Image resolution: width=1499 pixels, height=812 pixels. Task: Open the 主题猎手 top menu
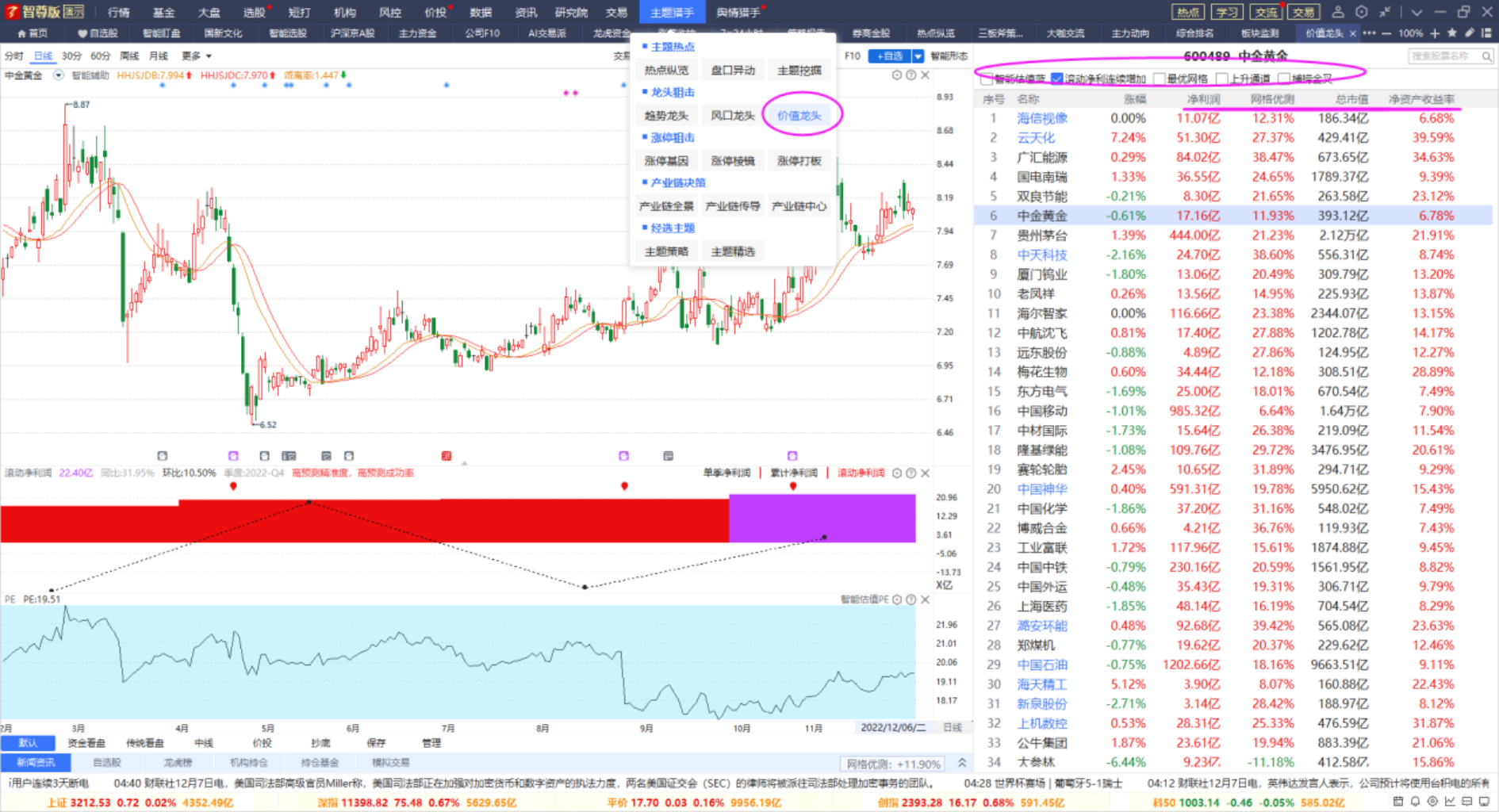(x=672, y=13)
